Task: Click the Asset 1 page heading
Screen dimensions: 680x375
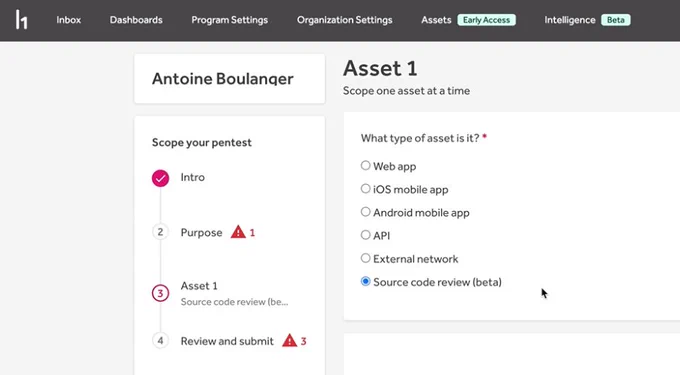Action: (x=380, y=68)
